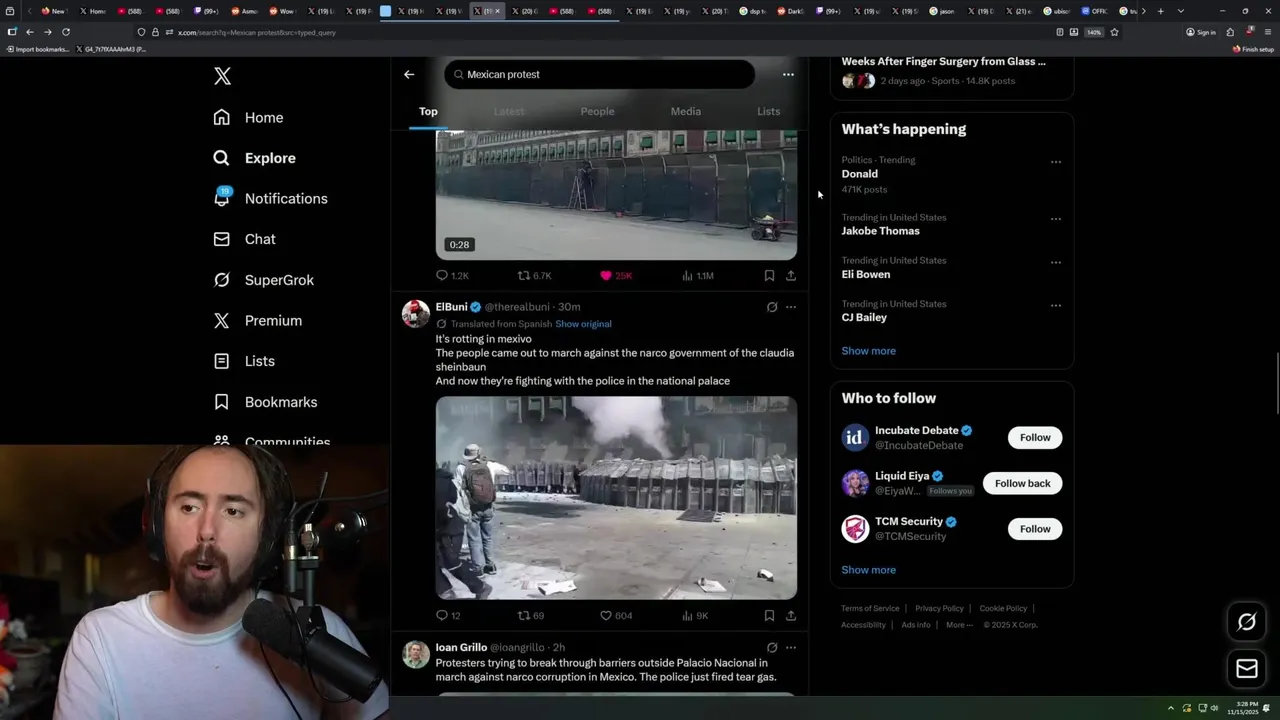
Task: Click browser Sign in button
Action: [x=1200, y=32]
